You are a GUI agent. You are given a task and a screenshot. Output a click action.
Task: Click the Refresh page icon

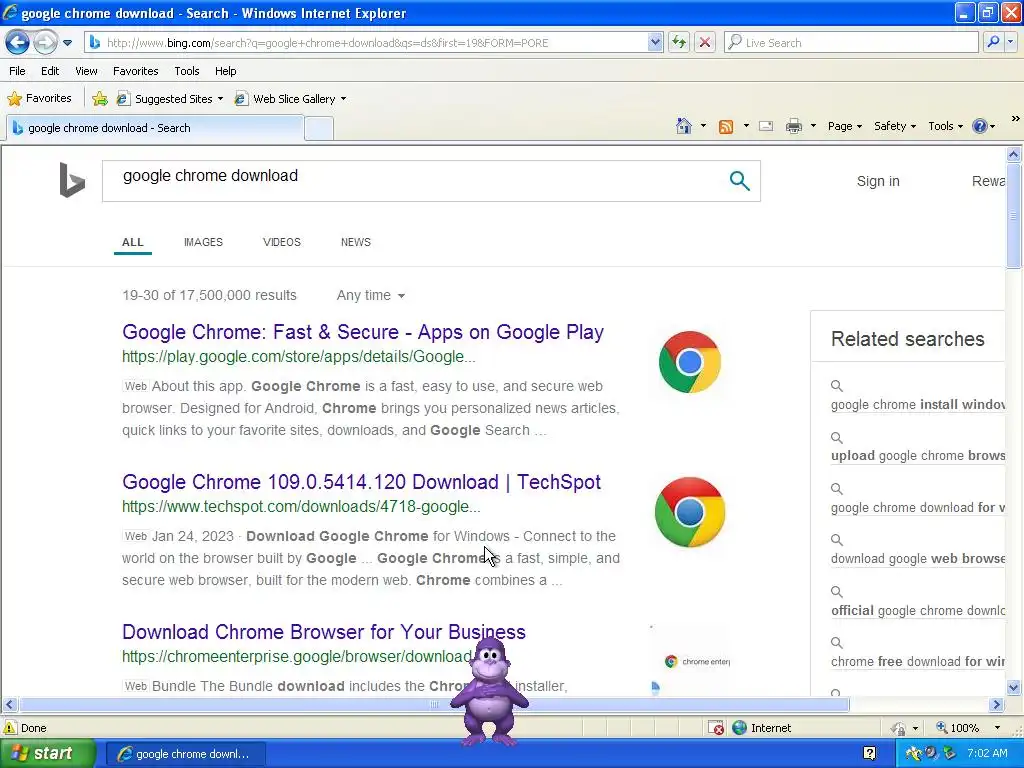click(x=679, y=43)
